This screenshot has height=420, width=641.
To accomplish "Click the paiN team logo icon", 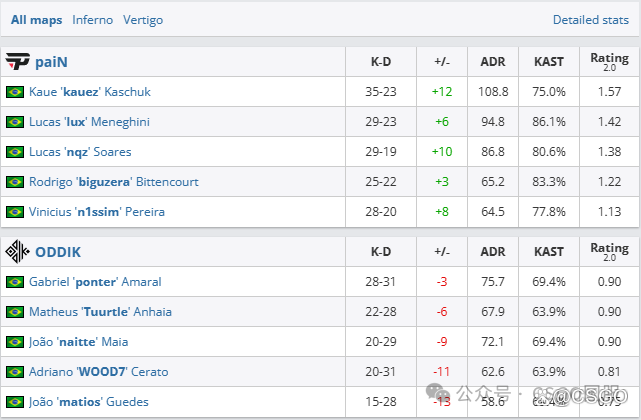I will click(17, 62).
